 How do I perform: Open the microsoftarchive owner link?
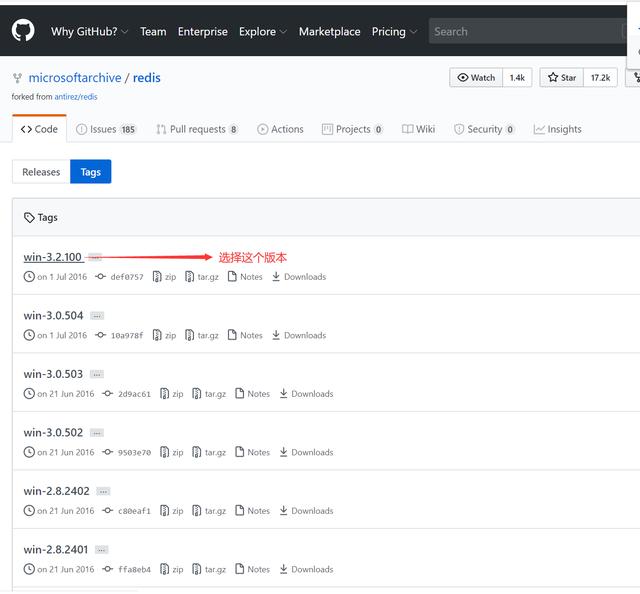[x=75, y=78]
